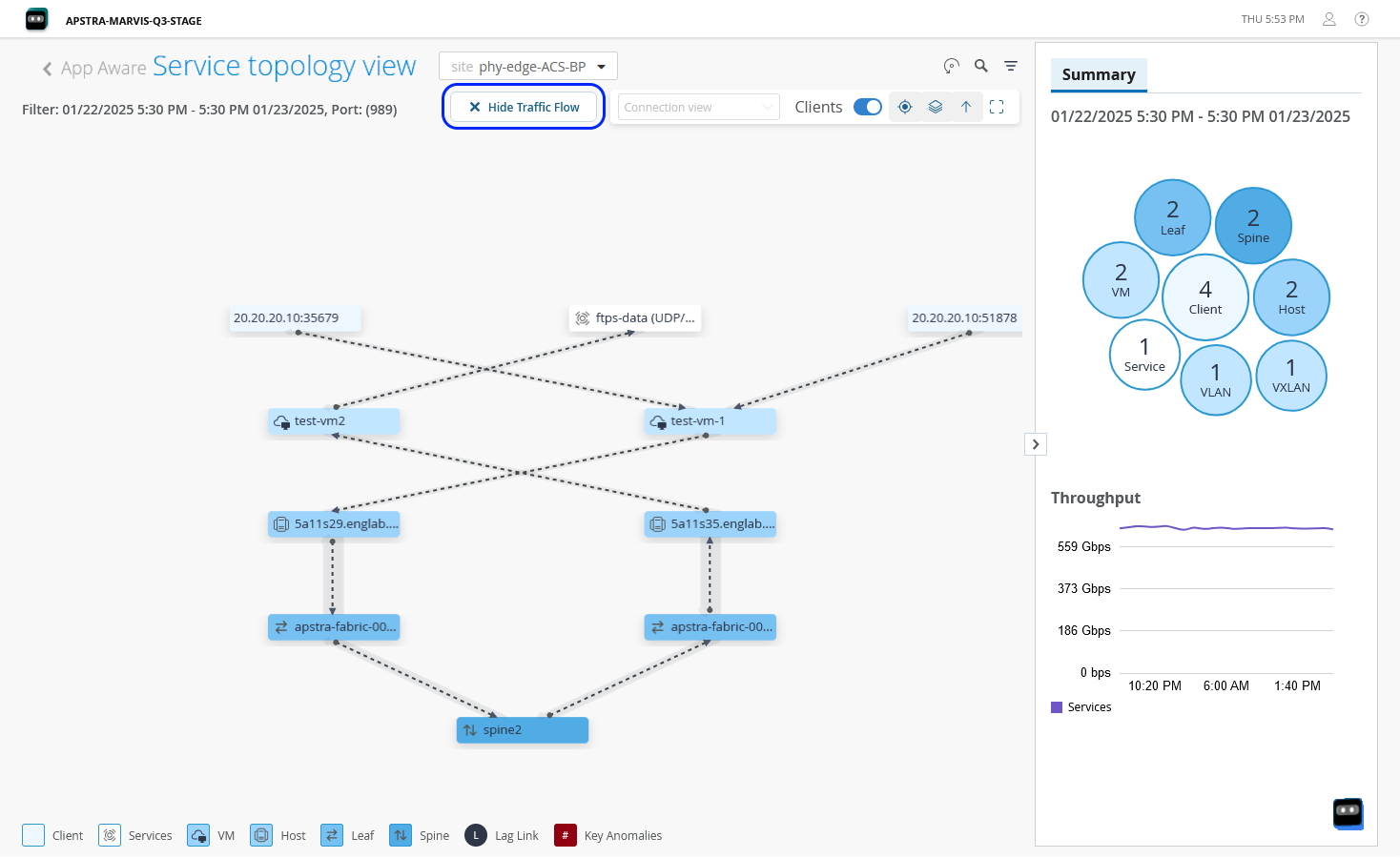This screenshot has width=1400, height=858.
Task: Click the Host legend icon
Action: point(261,835)
